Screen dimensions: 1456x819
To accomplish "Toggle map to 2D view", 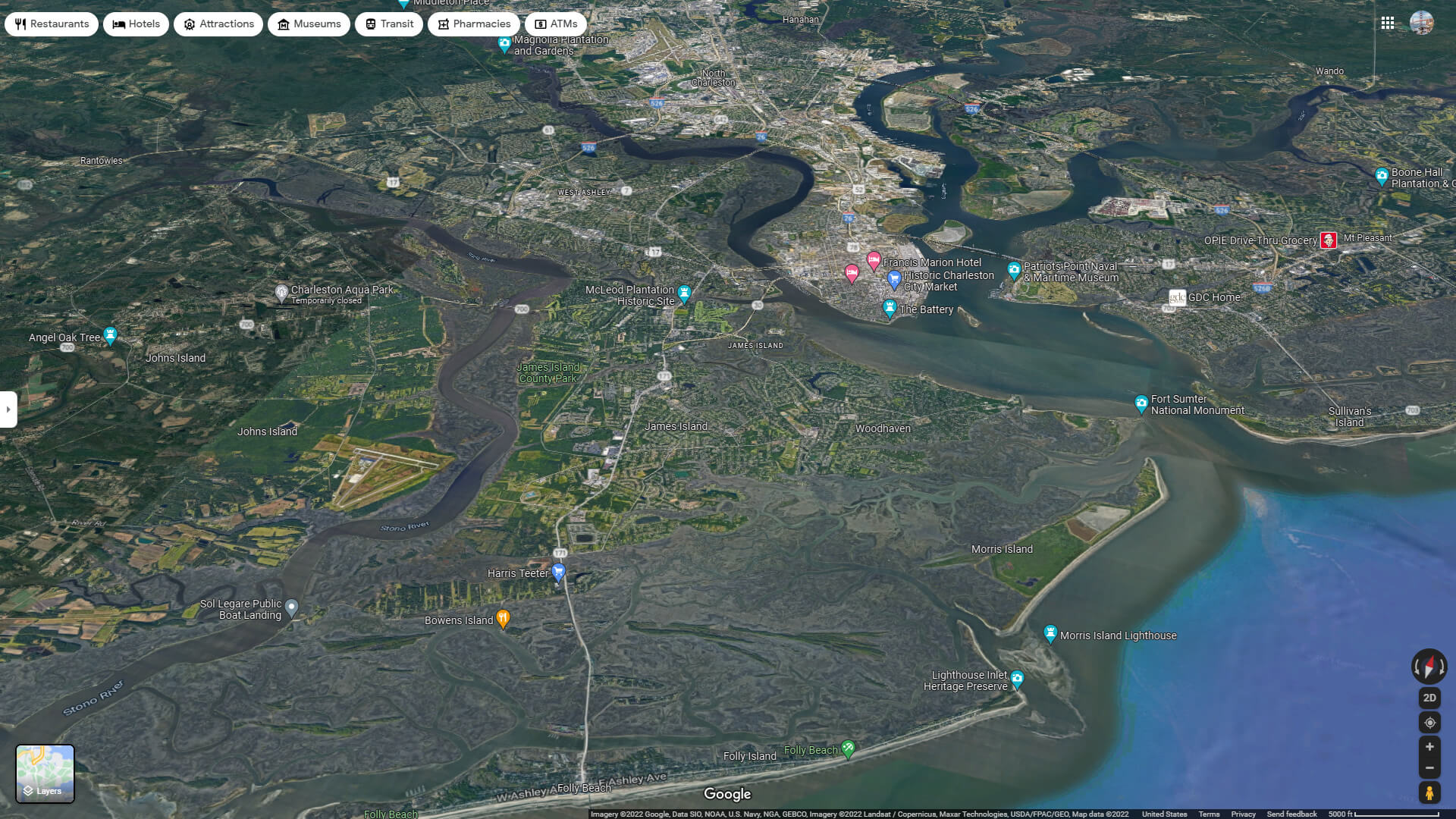I will [x=1429, y=698].
